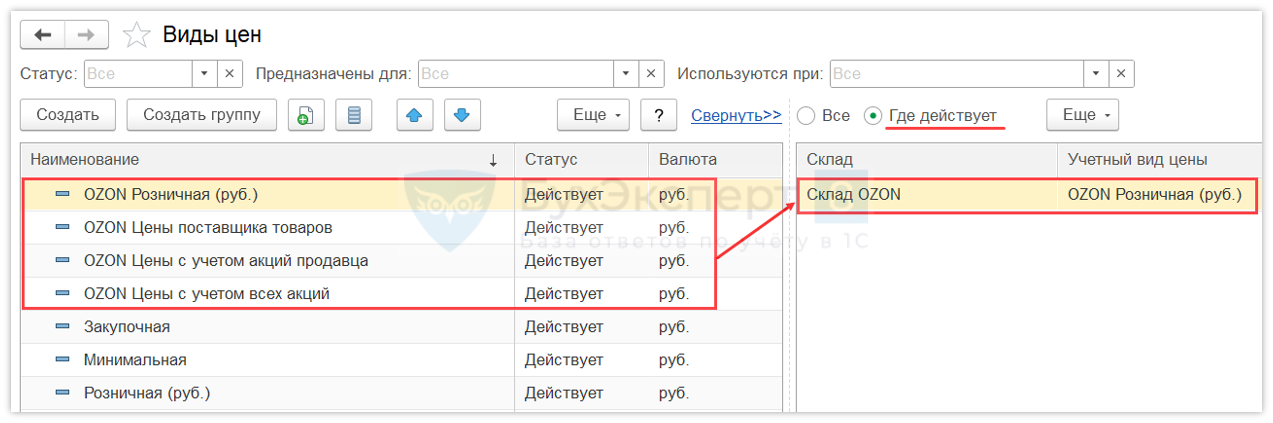Clear the Статус filter field
Image resolution: width=1273 pixels, height=423 pixels.
(x=229, y=74)
